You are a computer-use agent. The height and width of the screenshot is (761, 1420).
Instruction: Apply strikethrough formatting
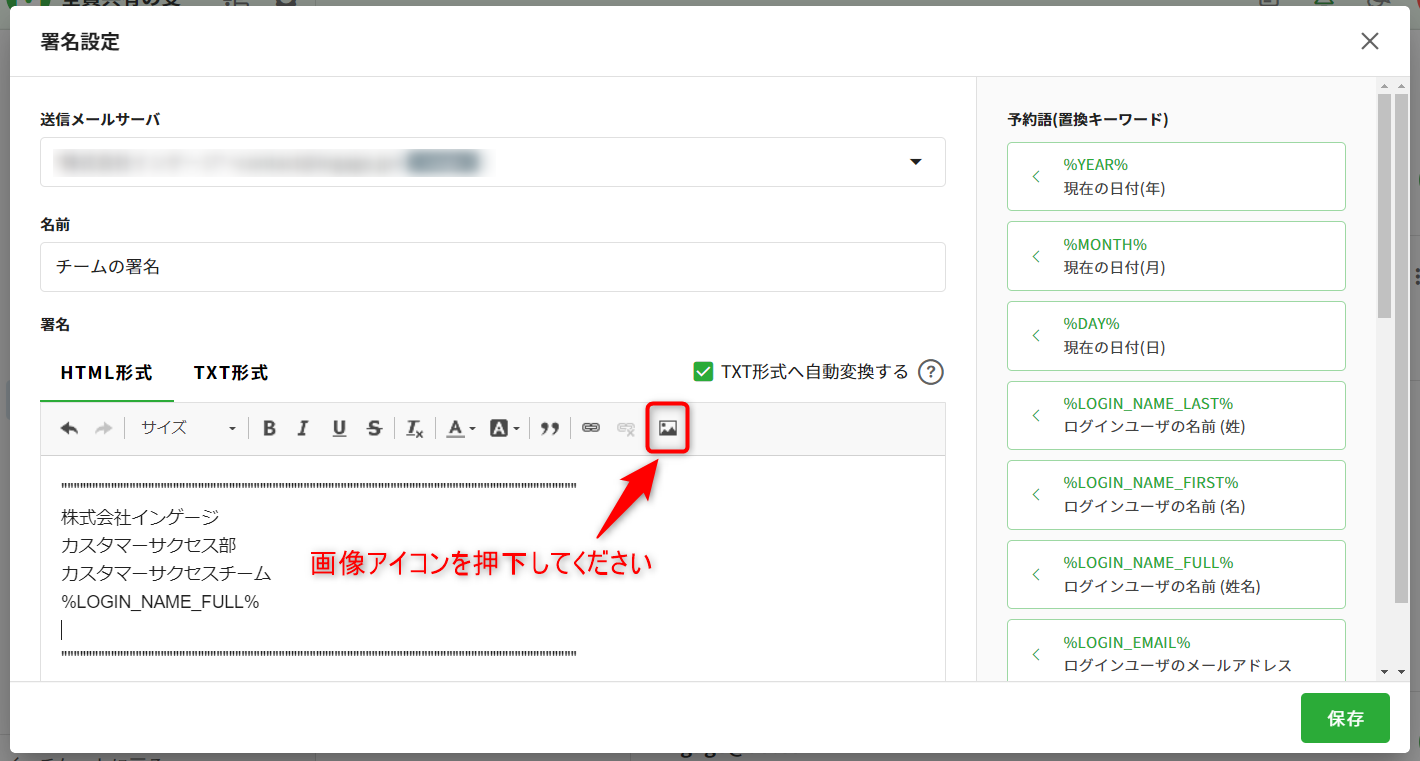click(x=374, y=428)
